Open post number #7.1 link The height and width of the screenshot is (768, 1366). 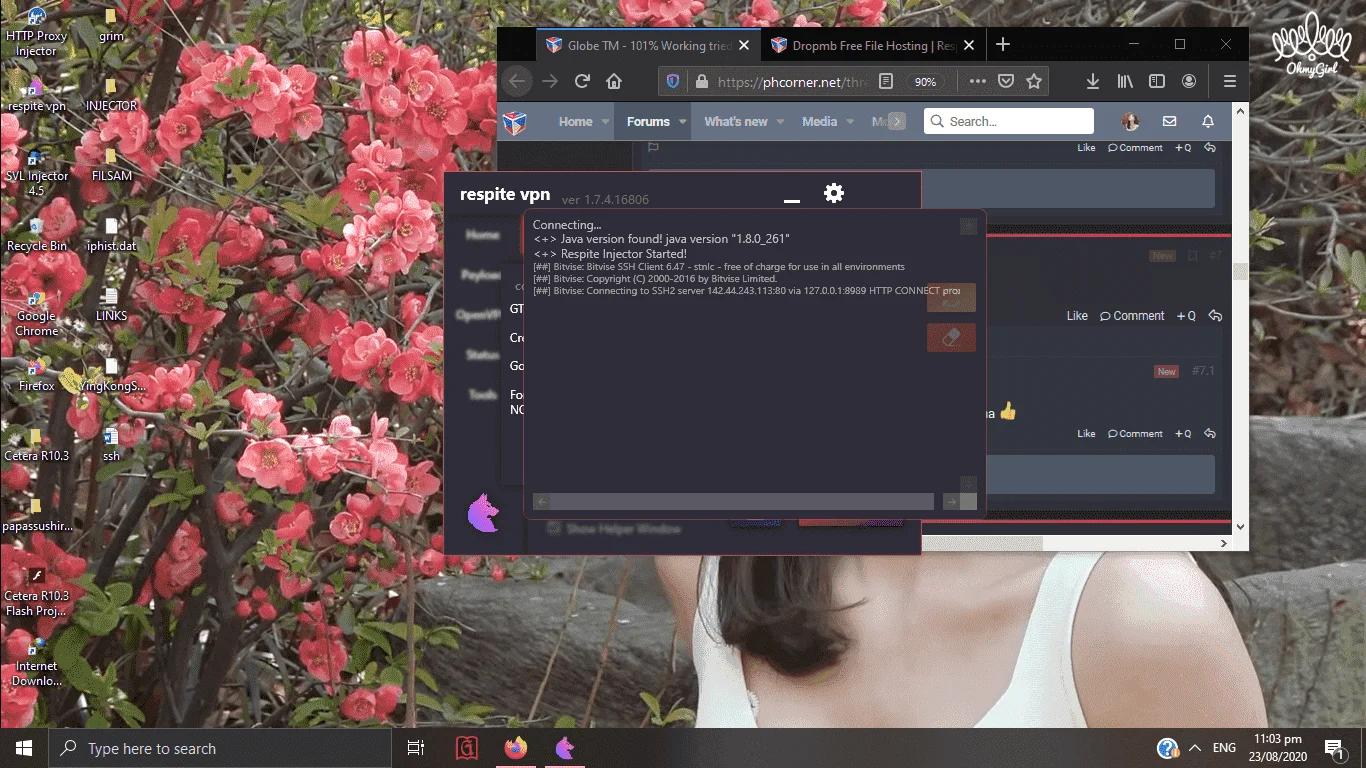coord(1202,371)
